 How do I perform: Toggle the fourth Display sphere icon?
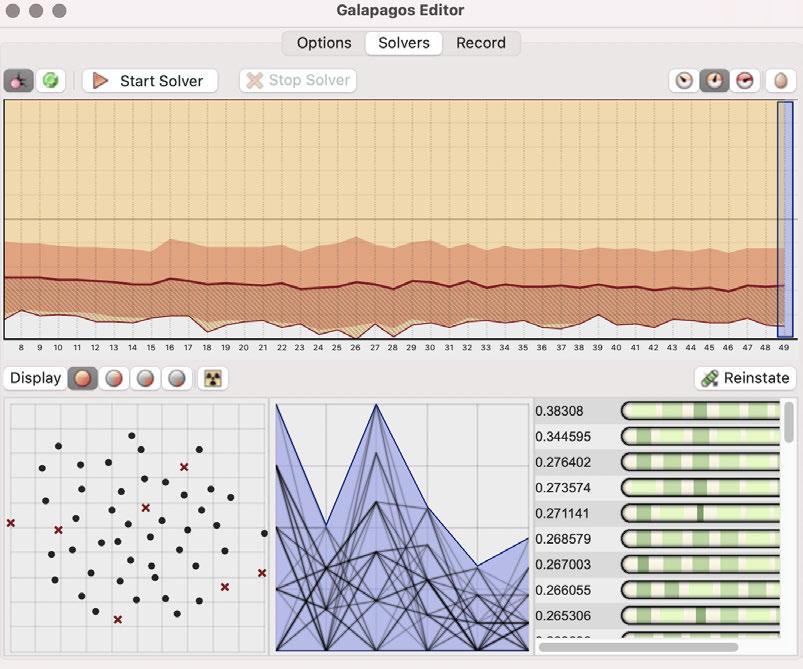click(x=177, y=379)
